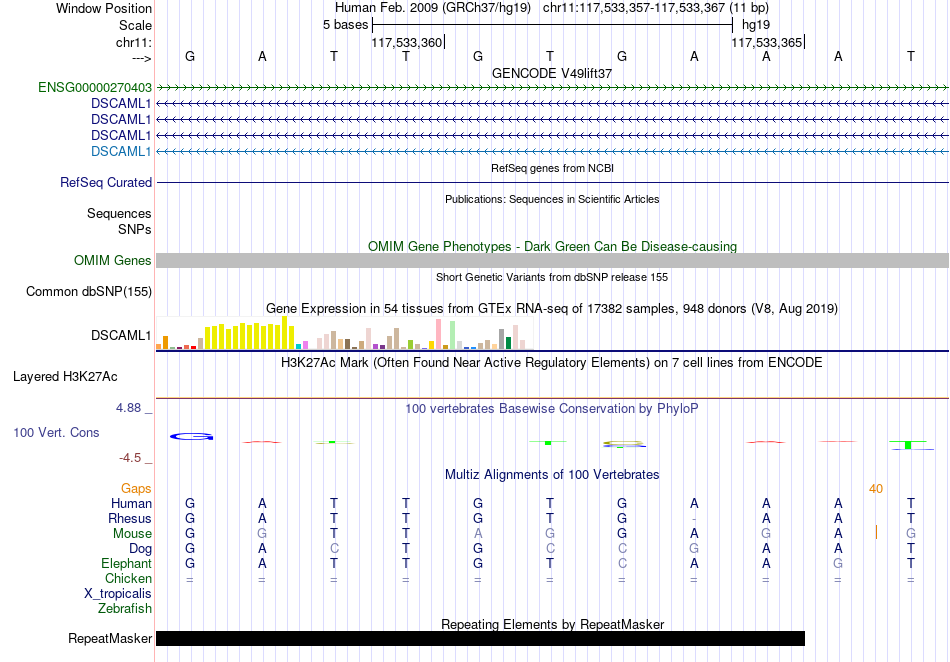This screenshot has width=950, height=662.
Task: Open Multiz Alignments of 100 Vertebrates title
Action: click(x=552, y=475)
